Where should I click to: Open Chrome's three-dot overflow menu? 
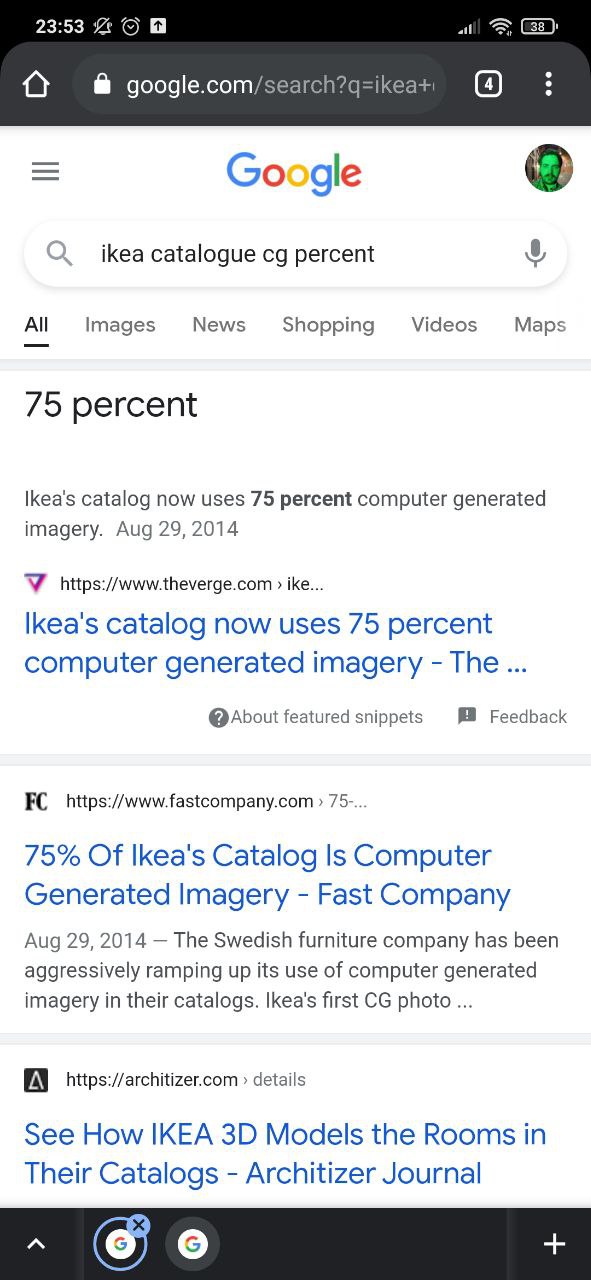[548, 85]
